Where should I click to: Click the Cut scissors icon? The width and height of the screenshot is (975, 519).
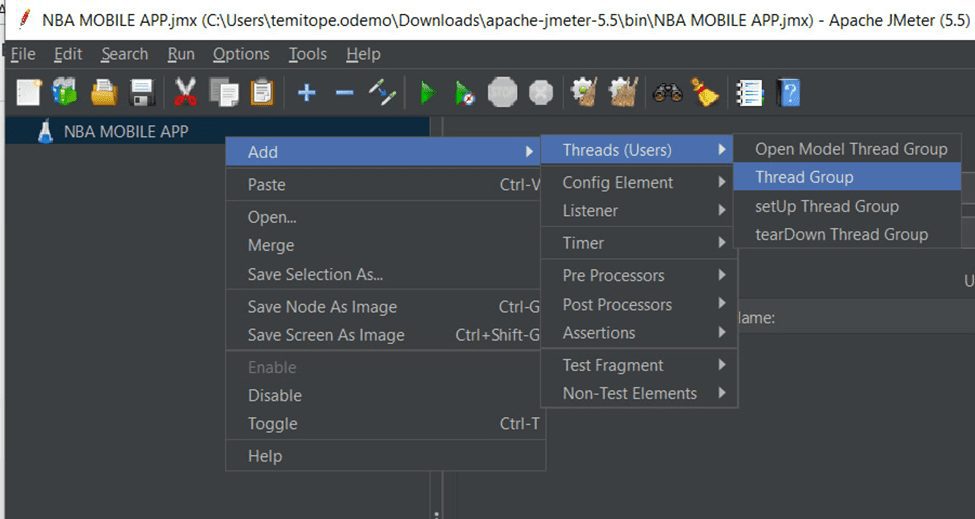185,93
